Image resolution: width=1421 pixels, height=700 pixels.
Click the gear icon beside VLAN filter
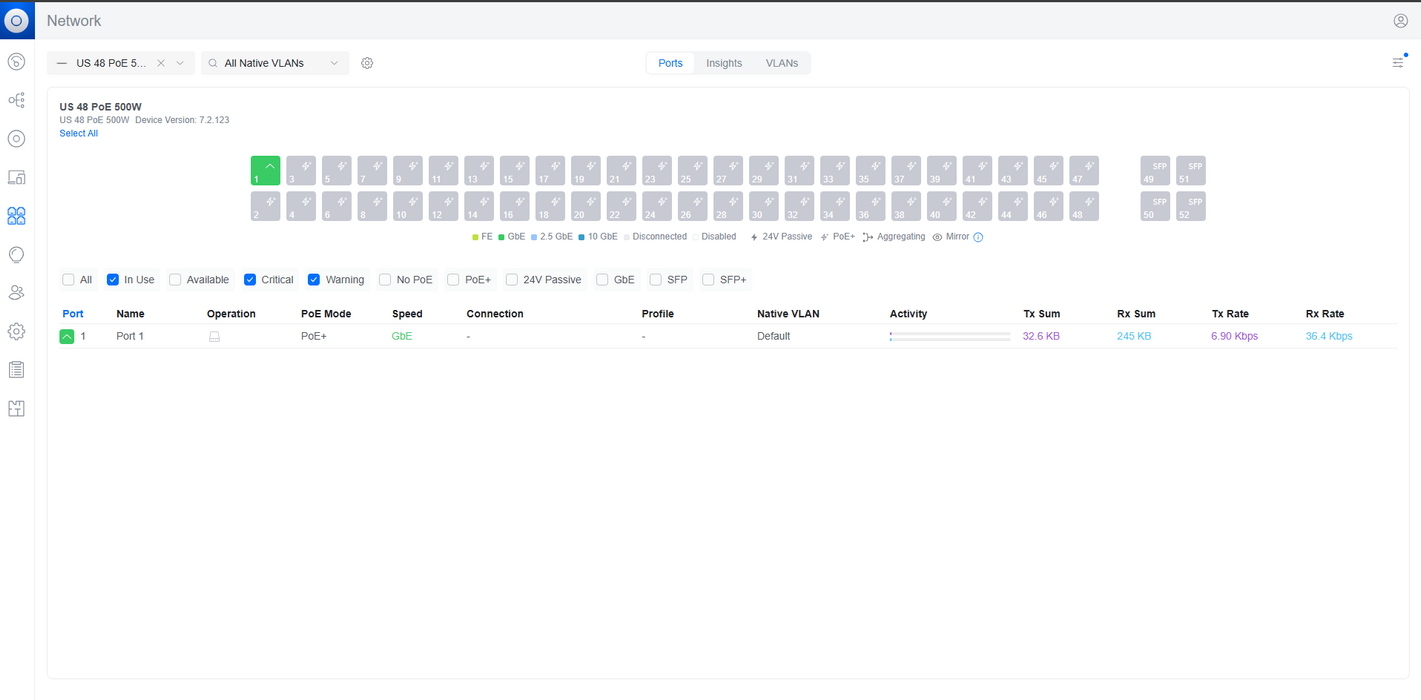[x=367, y=63]
